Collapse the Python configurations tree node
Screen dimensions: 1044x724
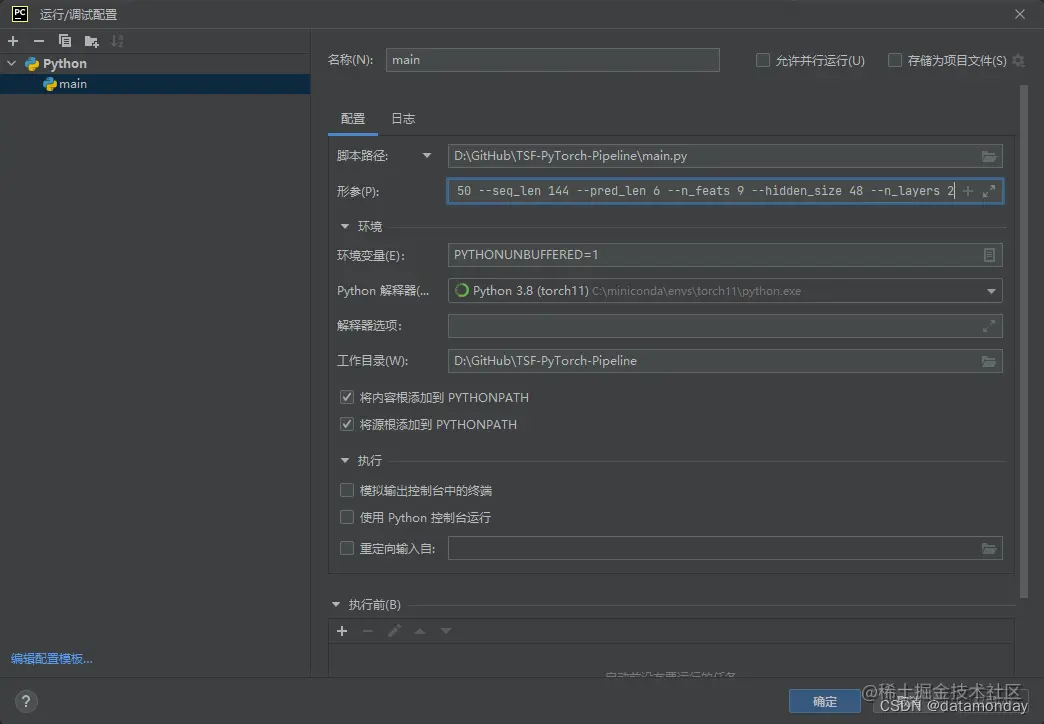click(x=11, y=63)
